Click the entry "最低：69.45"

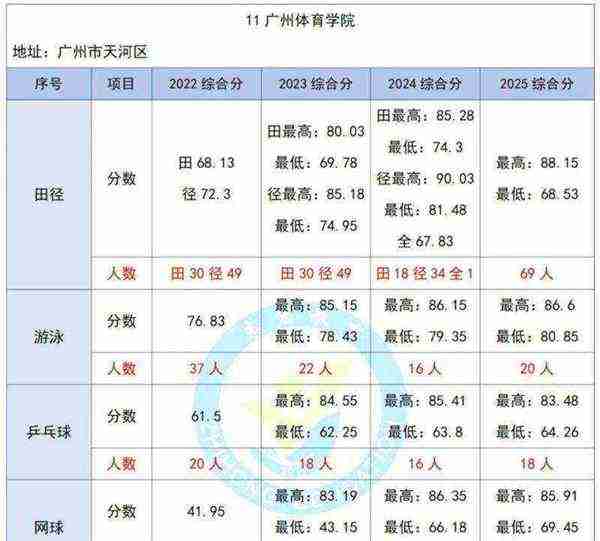click(537, 527)
